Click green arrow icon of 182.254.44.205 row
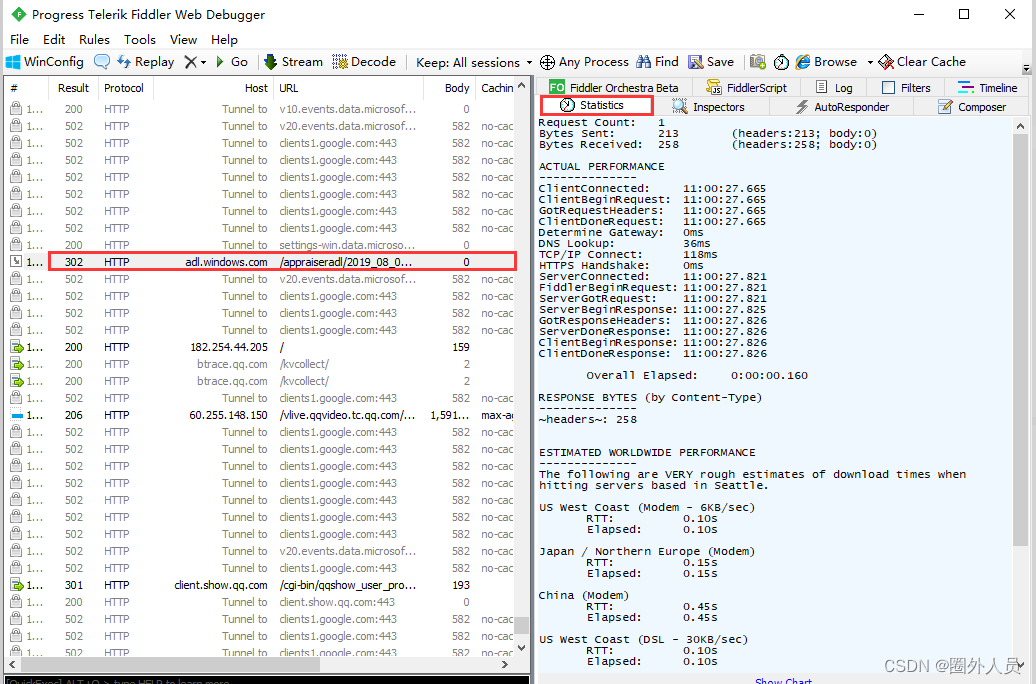The height and width of the screenshot is (684, 1036). click(x=17, y=347)
